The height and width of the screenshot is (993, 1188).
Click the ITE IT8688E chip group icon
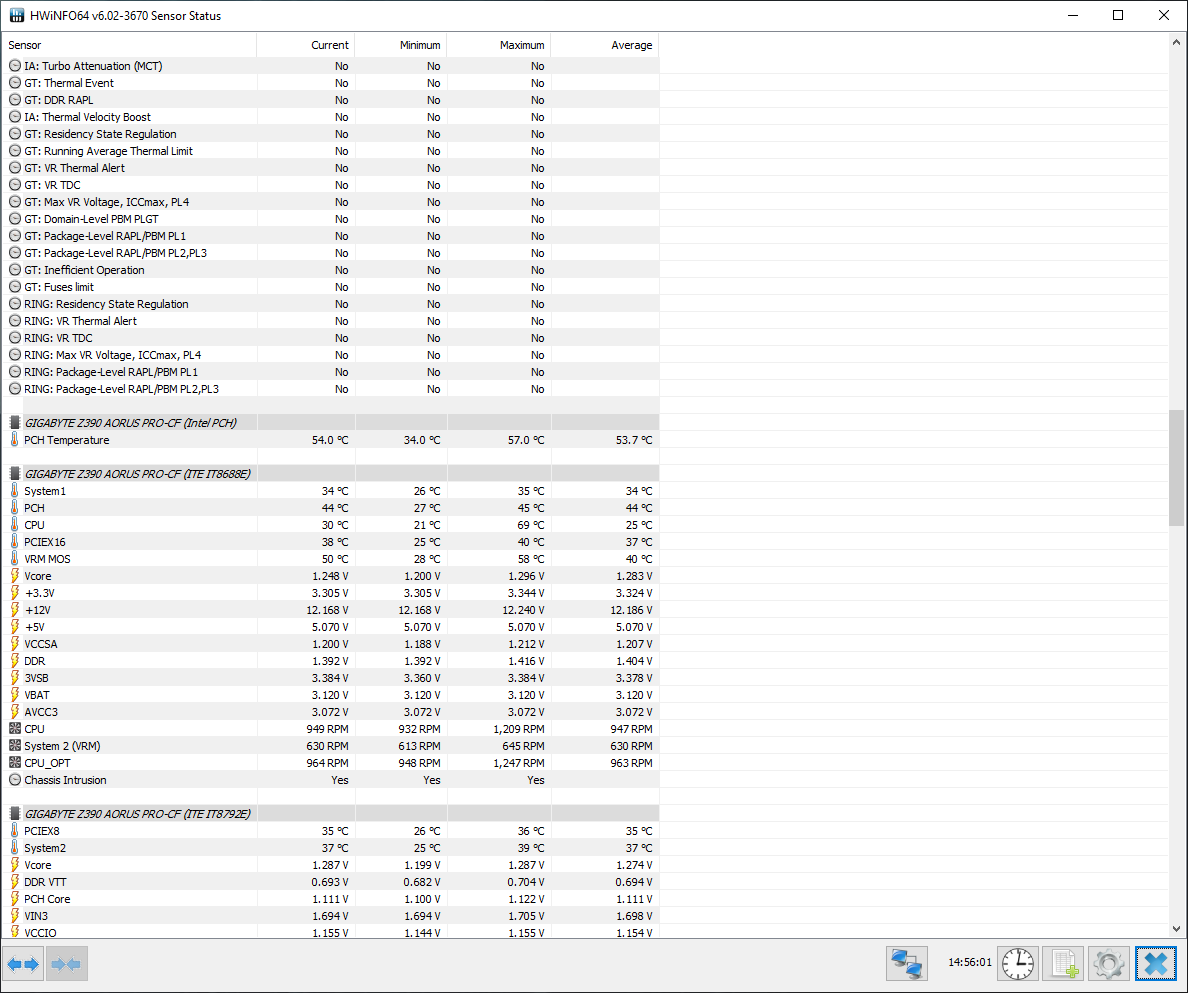(14, 474)
